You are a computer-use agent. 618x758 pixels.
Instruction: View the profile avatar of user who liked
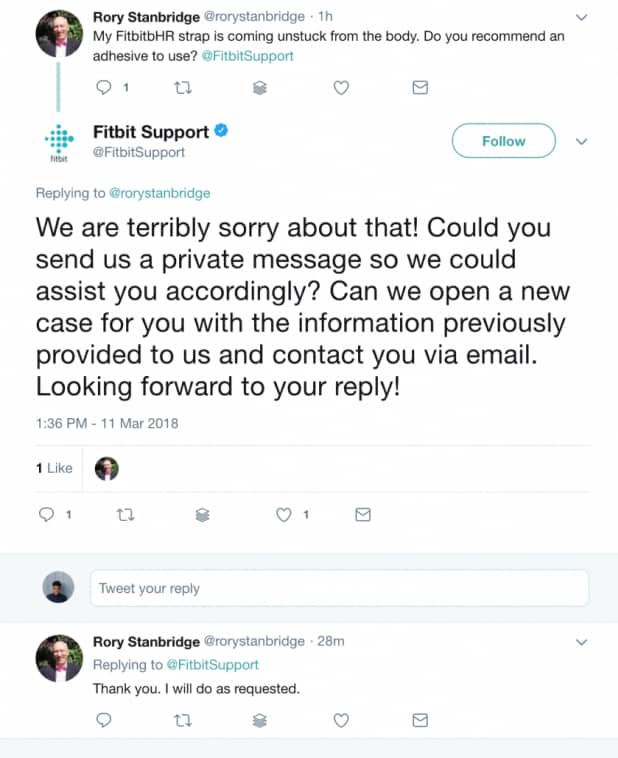point(106,468)
